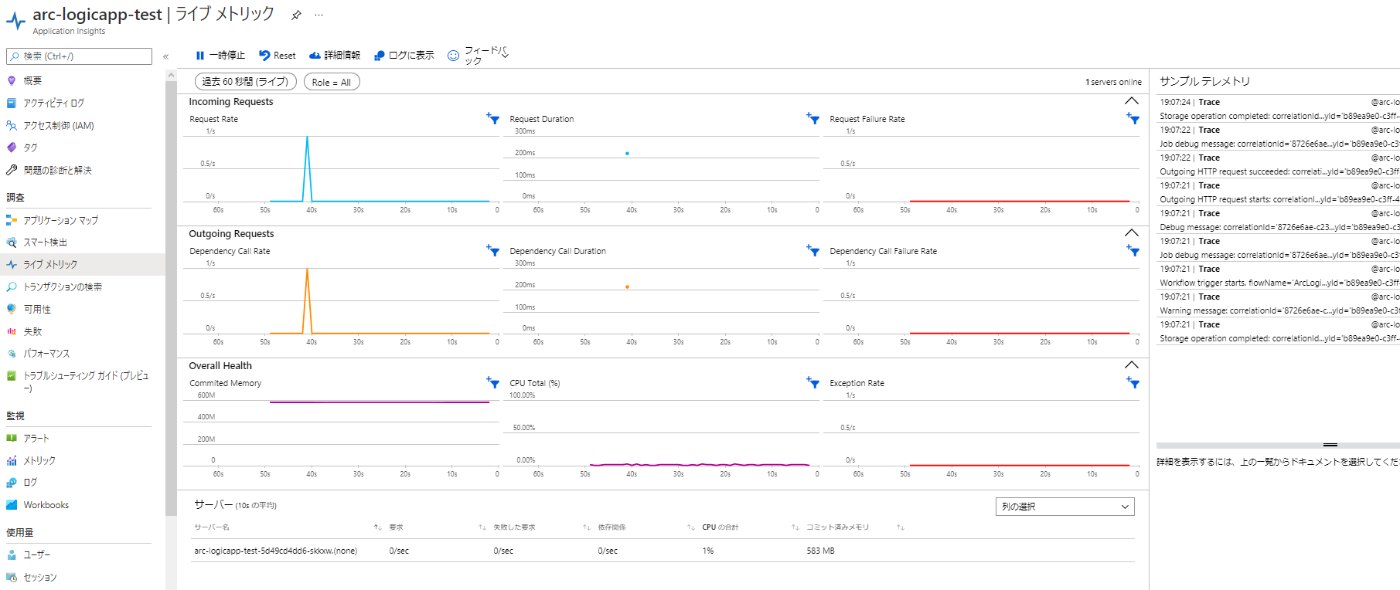Add filter on Request Rate chart
This screenshot has width=1400, height=590.
(492, 118)
